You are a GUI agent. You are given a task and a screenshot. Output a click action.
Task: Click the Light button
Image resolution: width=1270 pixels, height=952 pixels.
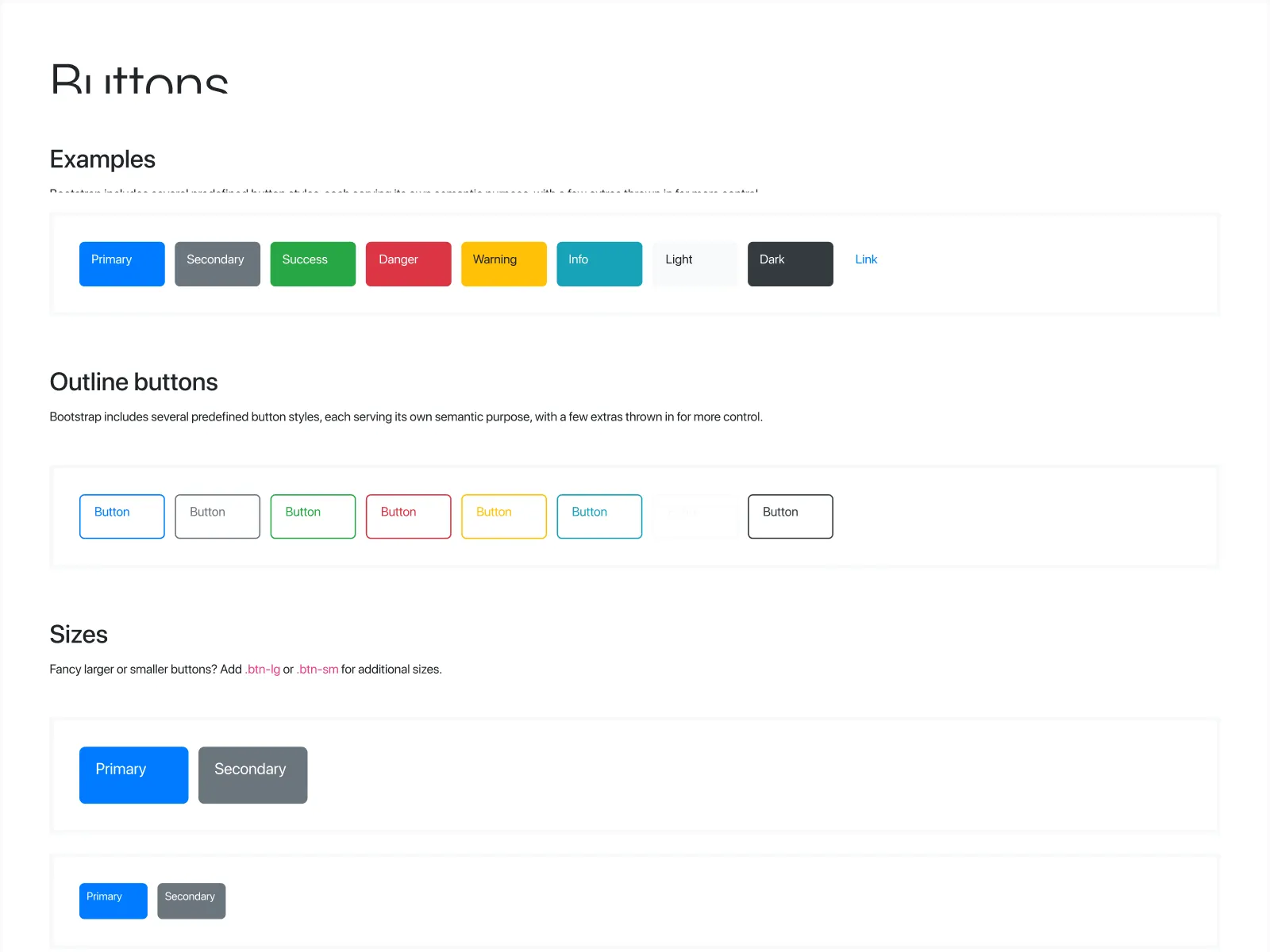[695, 263]
